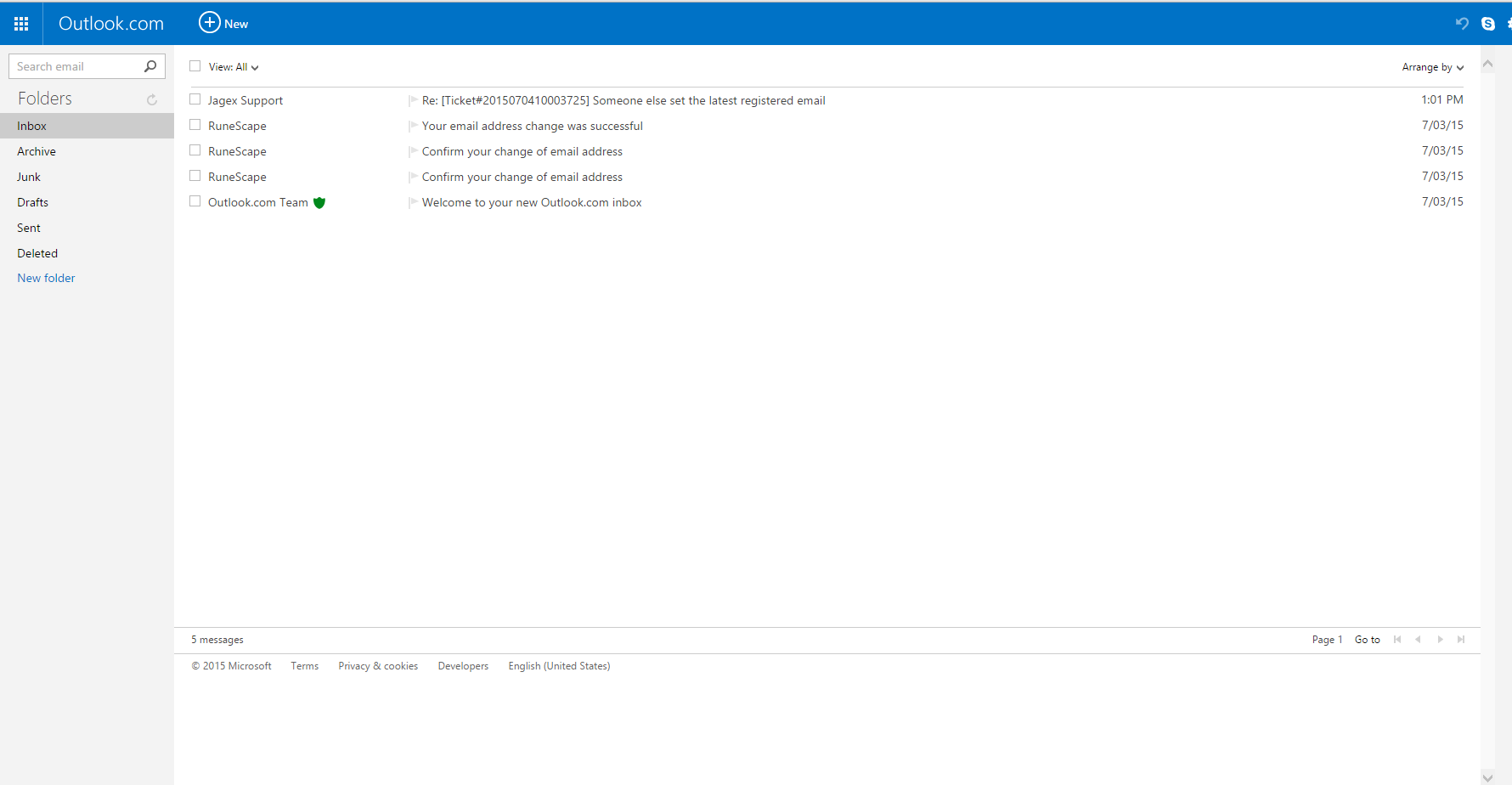Select the Outlook.com Team email checkbox
This screenshot has height=785, width=1512.
pyautogui.click(x=195, y=201)
